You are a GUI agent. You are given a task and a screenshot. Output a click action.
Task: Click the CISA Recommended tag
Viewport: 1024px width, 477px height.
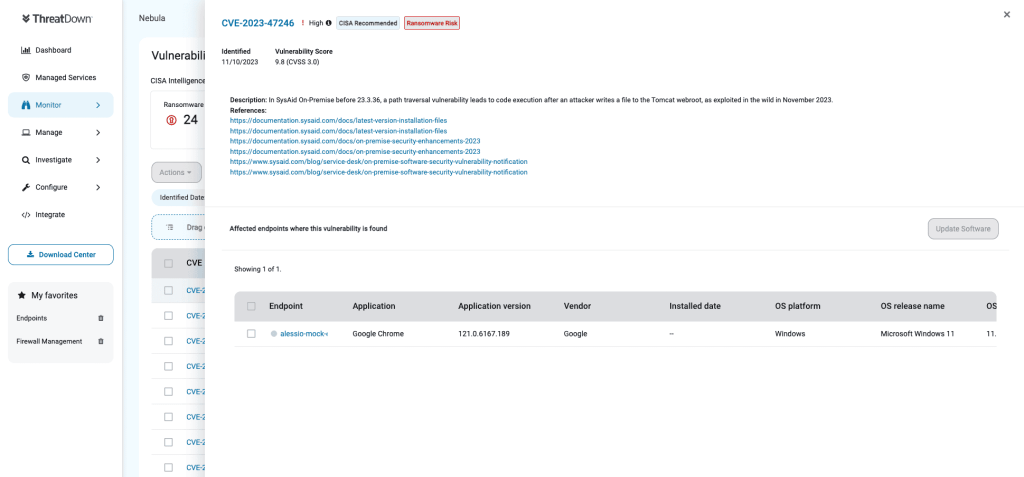[368, 23]
